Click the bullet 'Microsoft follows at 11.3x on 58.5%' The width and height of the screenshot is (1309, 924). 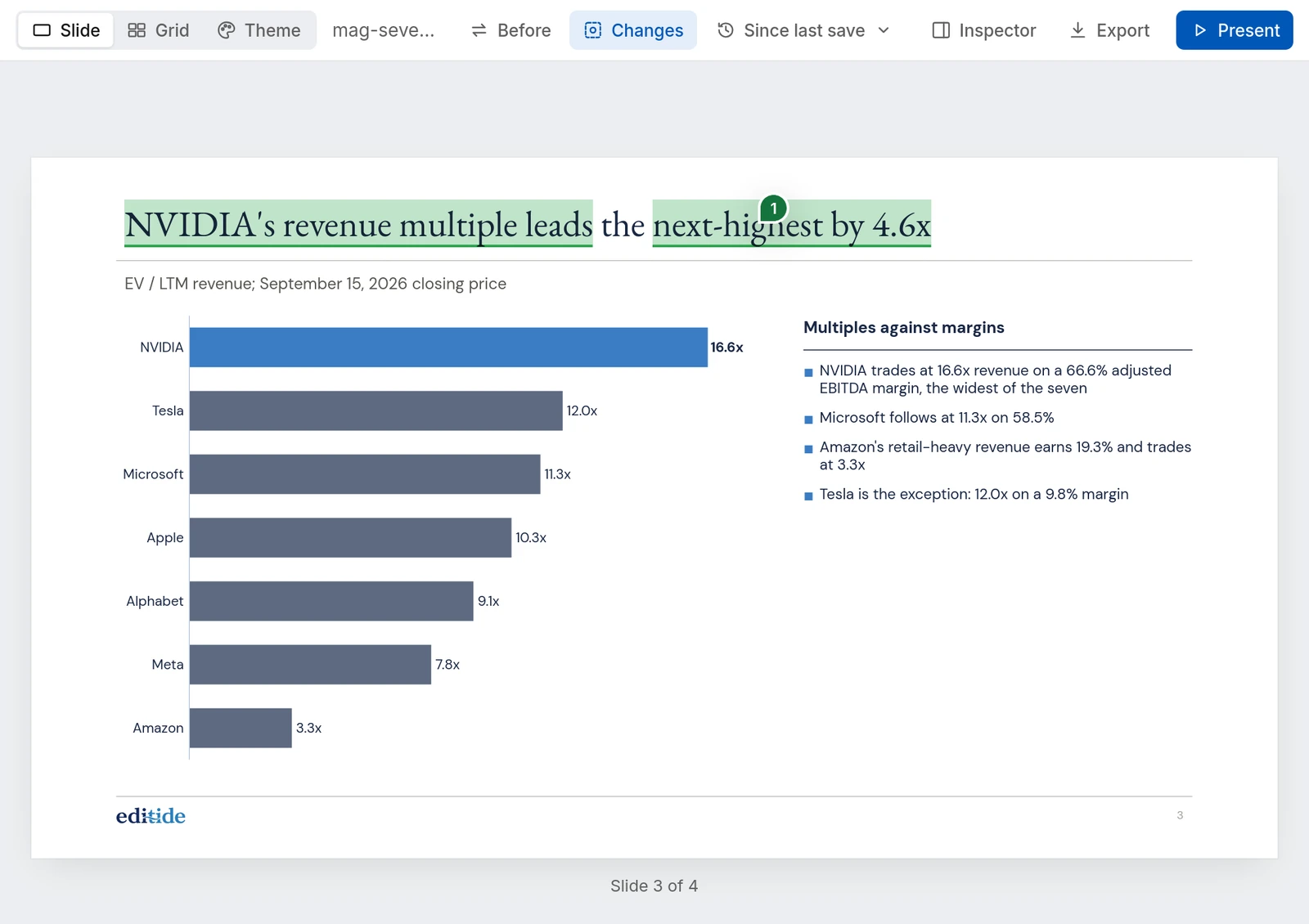coord(936,418)
